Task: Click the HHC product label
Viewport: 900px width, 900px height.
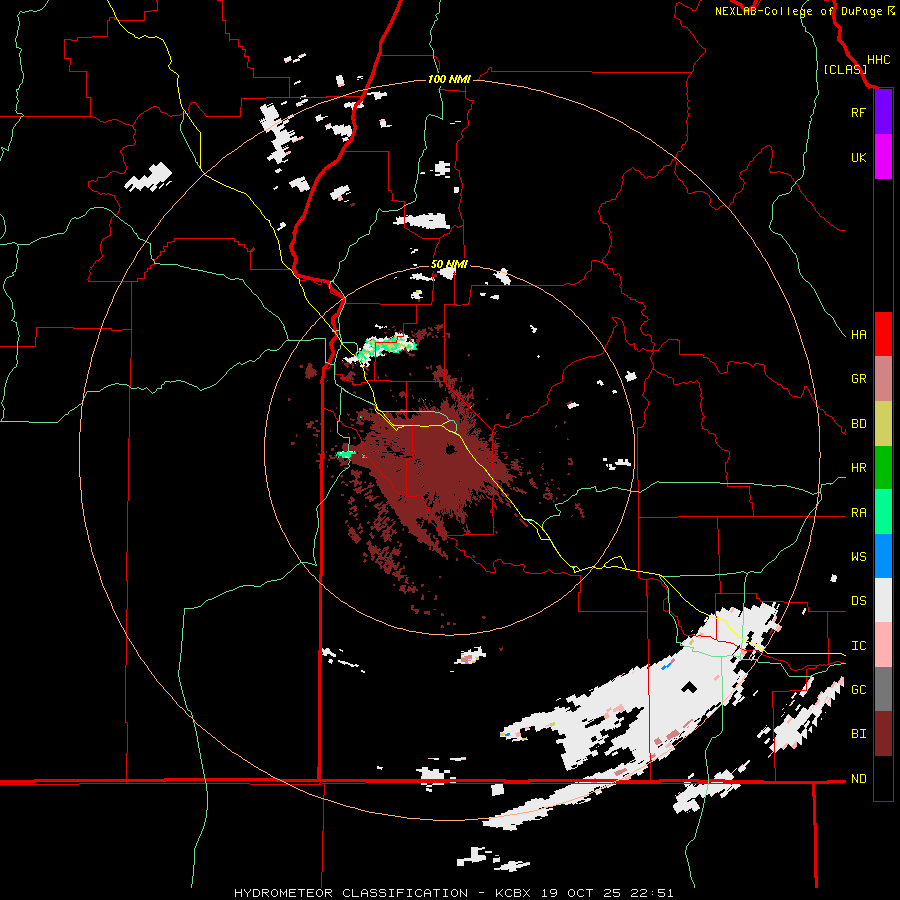Action: (x=879, y=60)
